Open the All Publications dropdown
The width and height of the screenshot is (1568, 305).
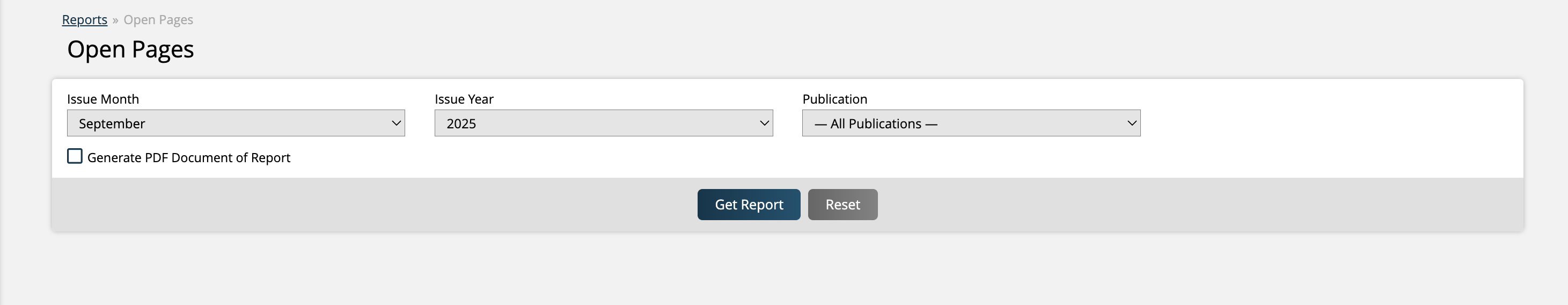pos(971,123)
